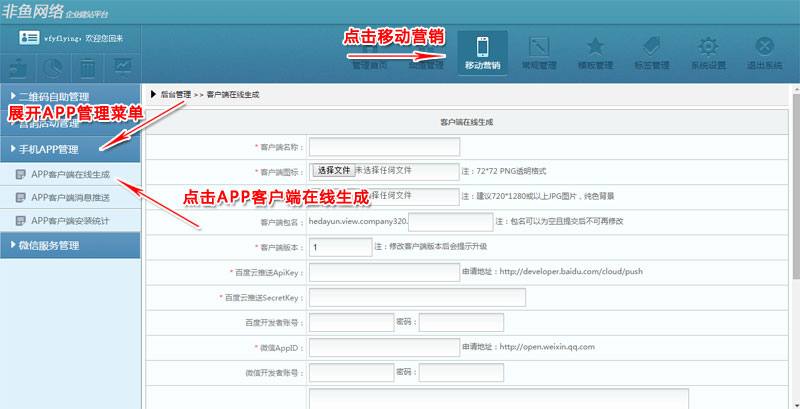Click 选择文件 button for 客户端图标
This screenshot has height=409, width=800.
pyautogui.click(x=334, y=171)
